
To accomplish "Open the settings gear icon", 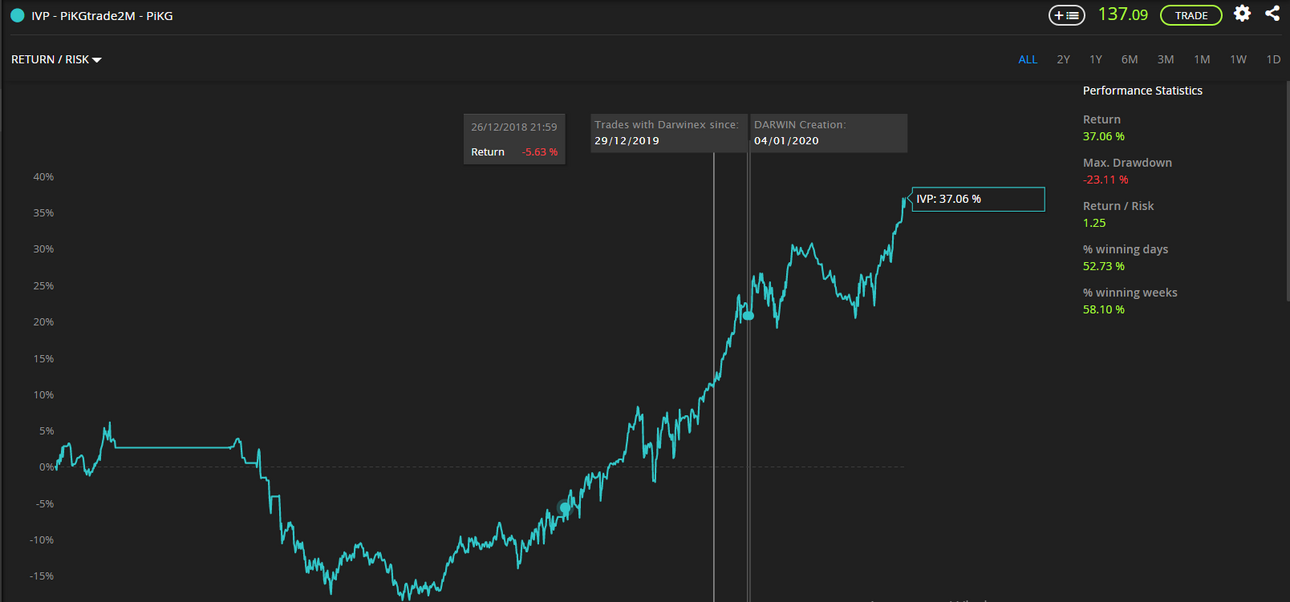I will (1242, 13).
